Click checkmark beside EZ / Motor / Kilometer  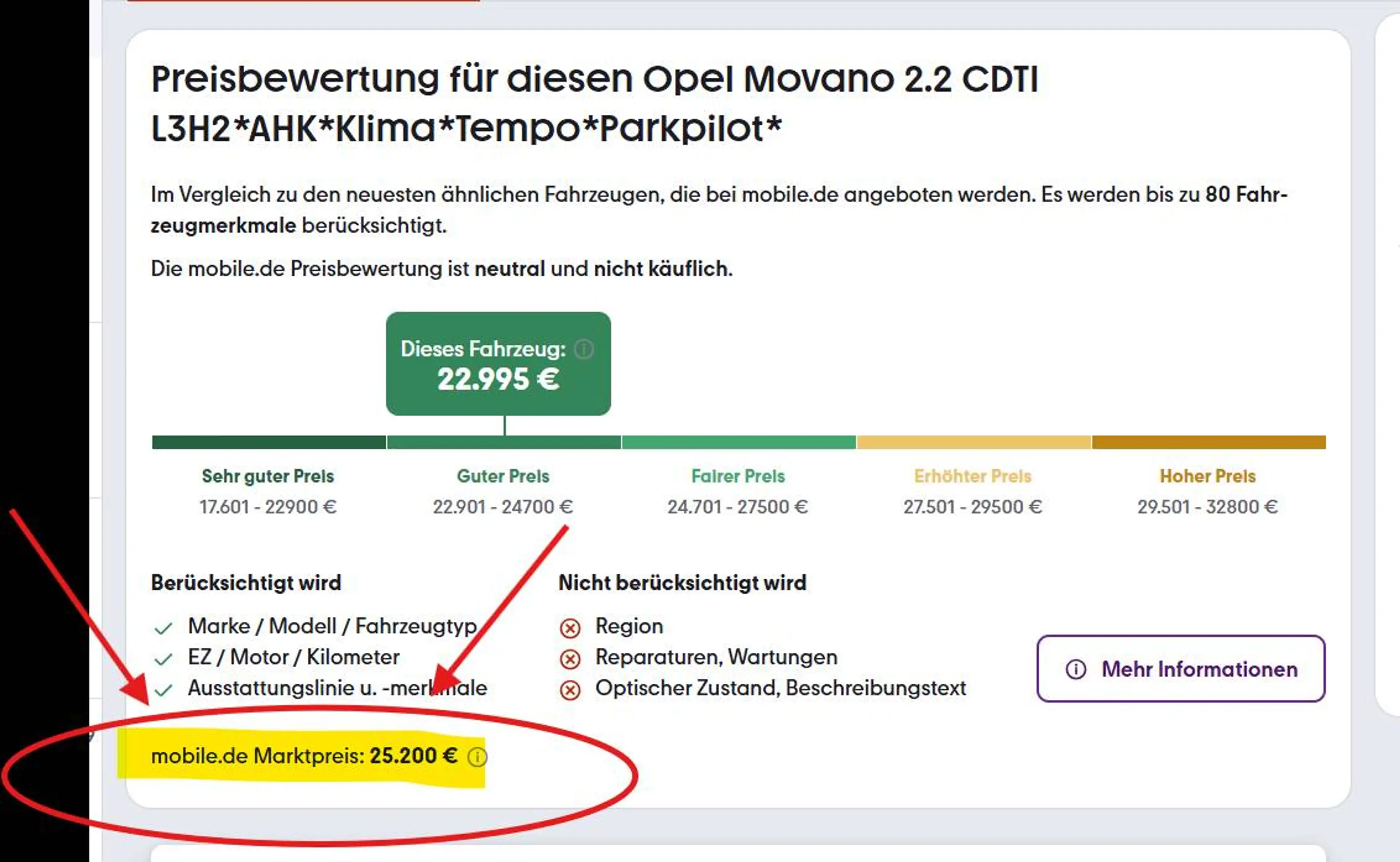163,659
